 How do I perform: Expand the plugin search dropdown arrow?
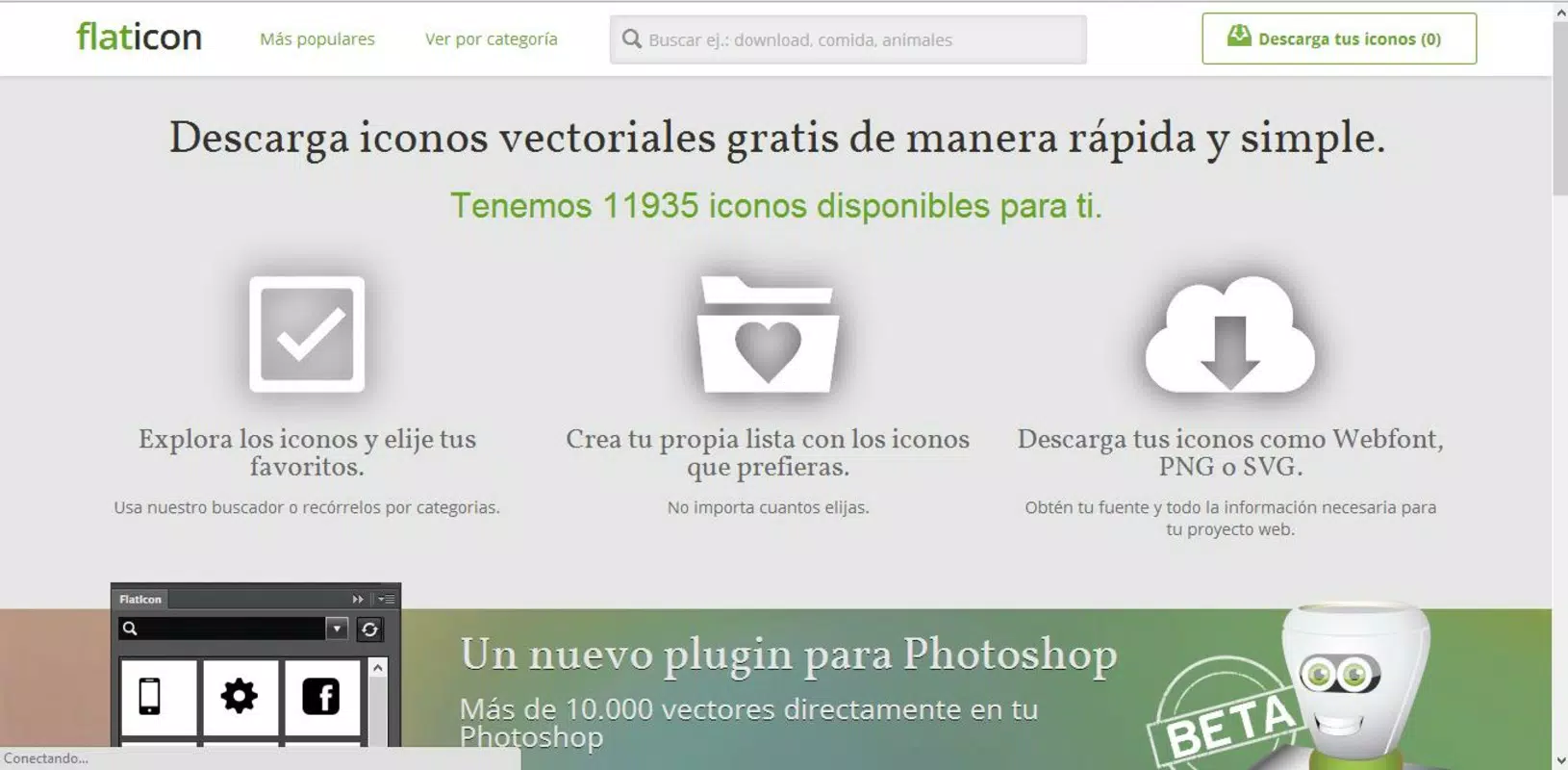click(337, 629)
